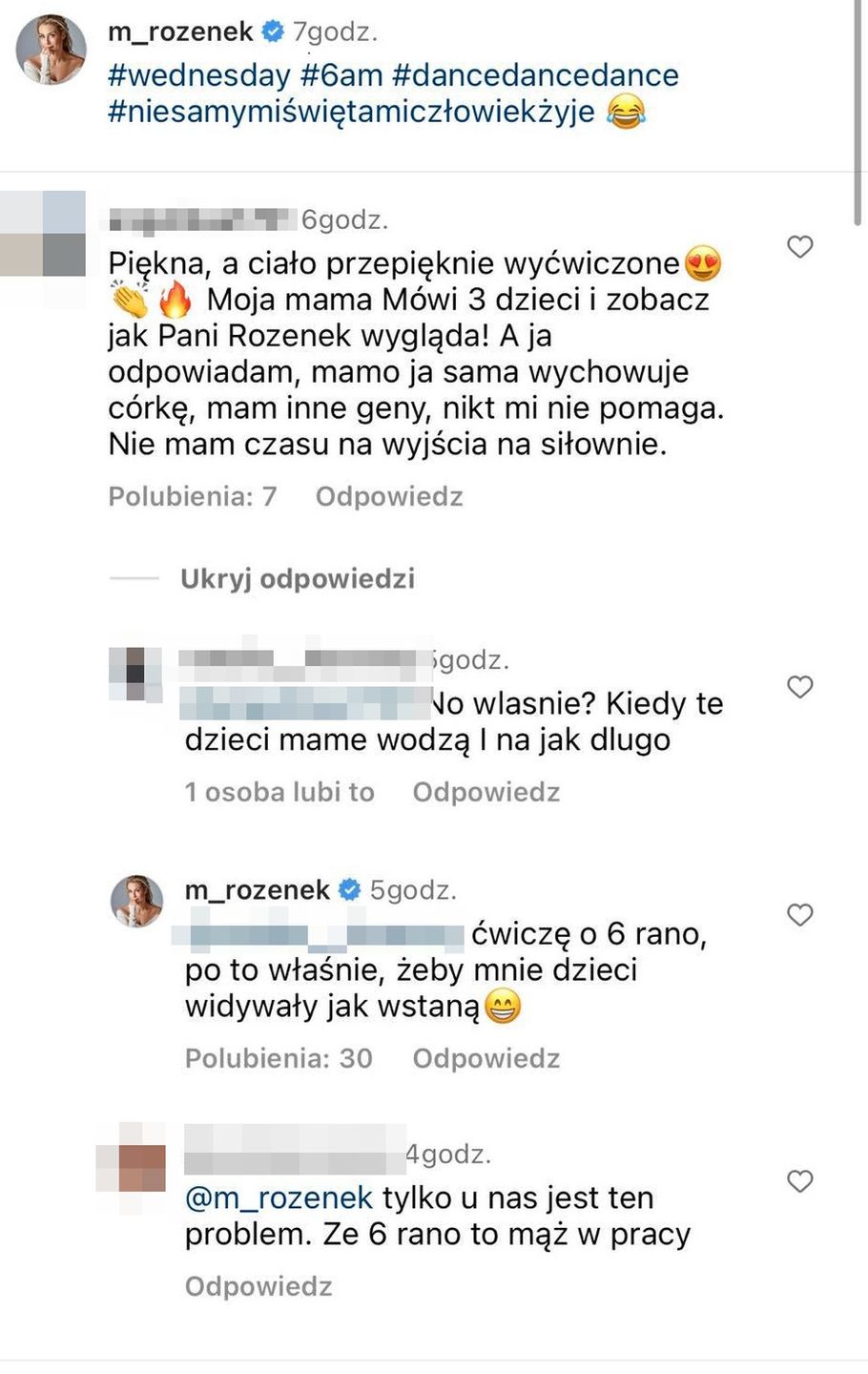Reply to m_rozenek's comment with 30 likes
The height and width of the screenshot is (1374, 868).
click(x=486, y=1059)
